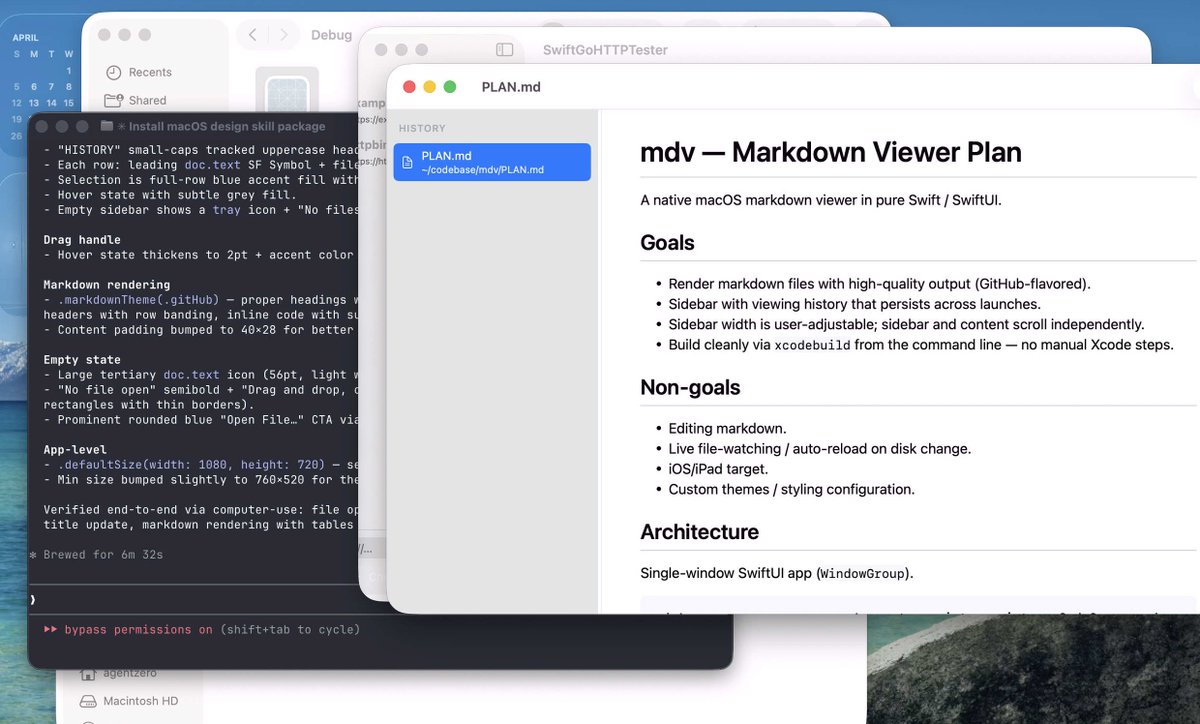Click the 'App-level' heading in terminal
The height and width of the screenshot is (724, 1200).
click(x=75, y=450)
